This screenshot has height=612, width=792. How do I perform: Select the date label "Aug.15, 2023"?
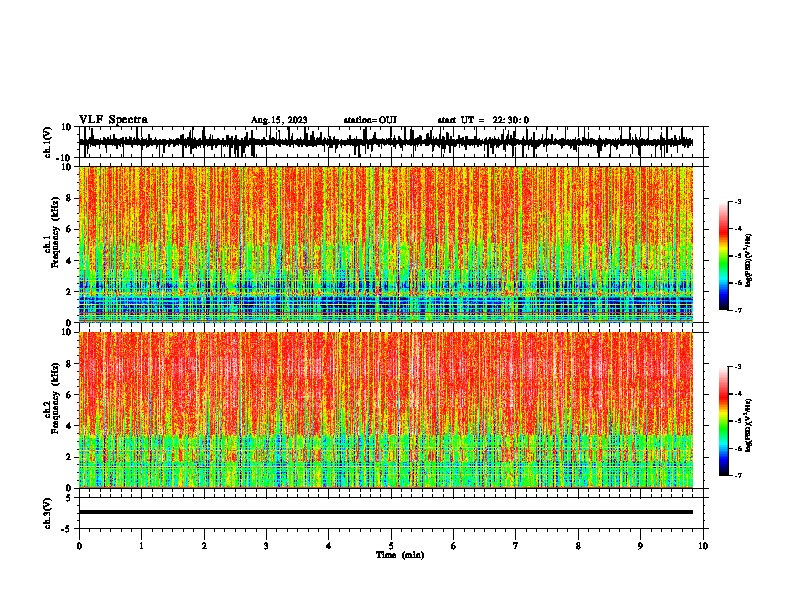click(x=279, y=120)
